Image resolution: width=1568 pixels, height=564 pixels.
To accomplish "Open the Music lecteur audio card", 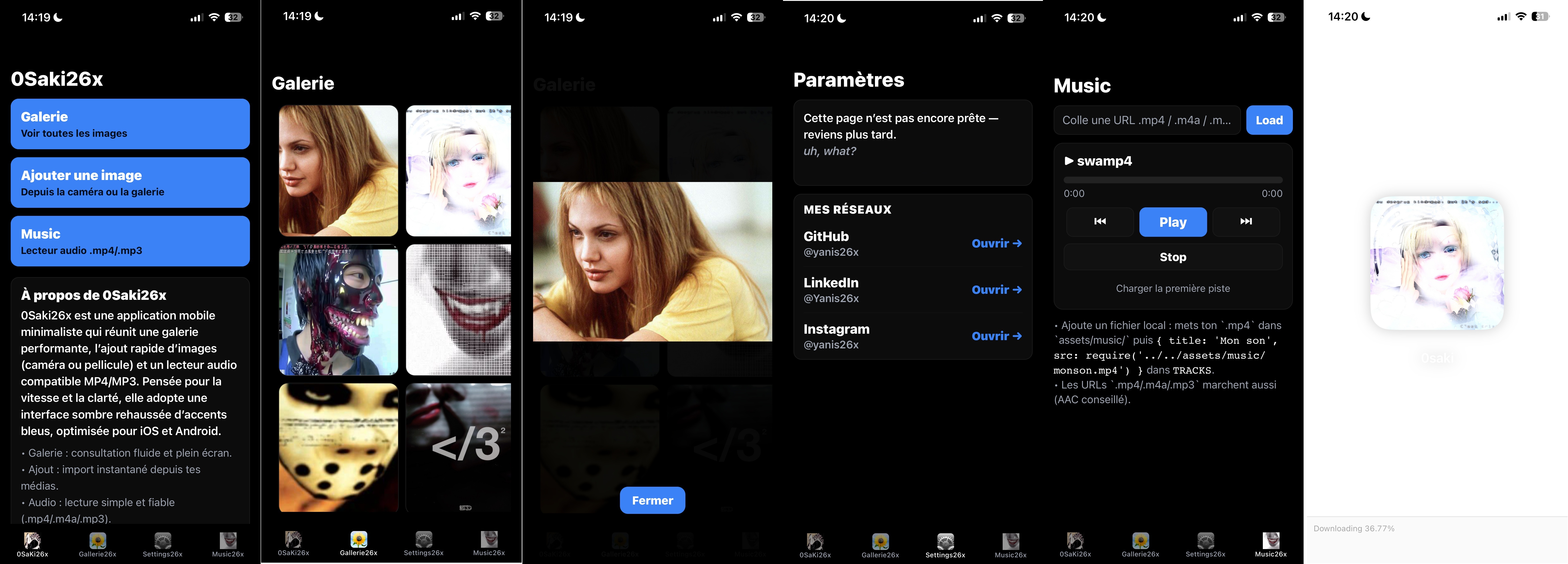I will (x=130, y=241).
